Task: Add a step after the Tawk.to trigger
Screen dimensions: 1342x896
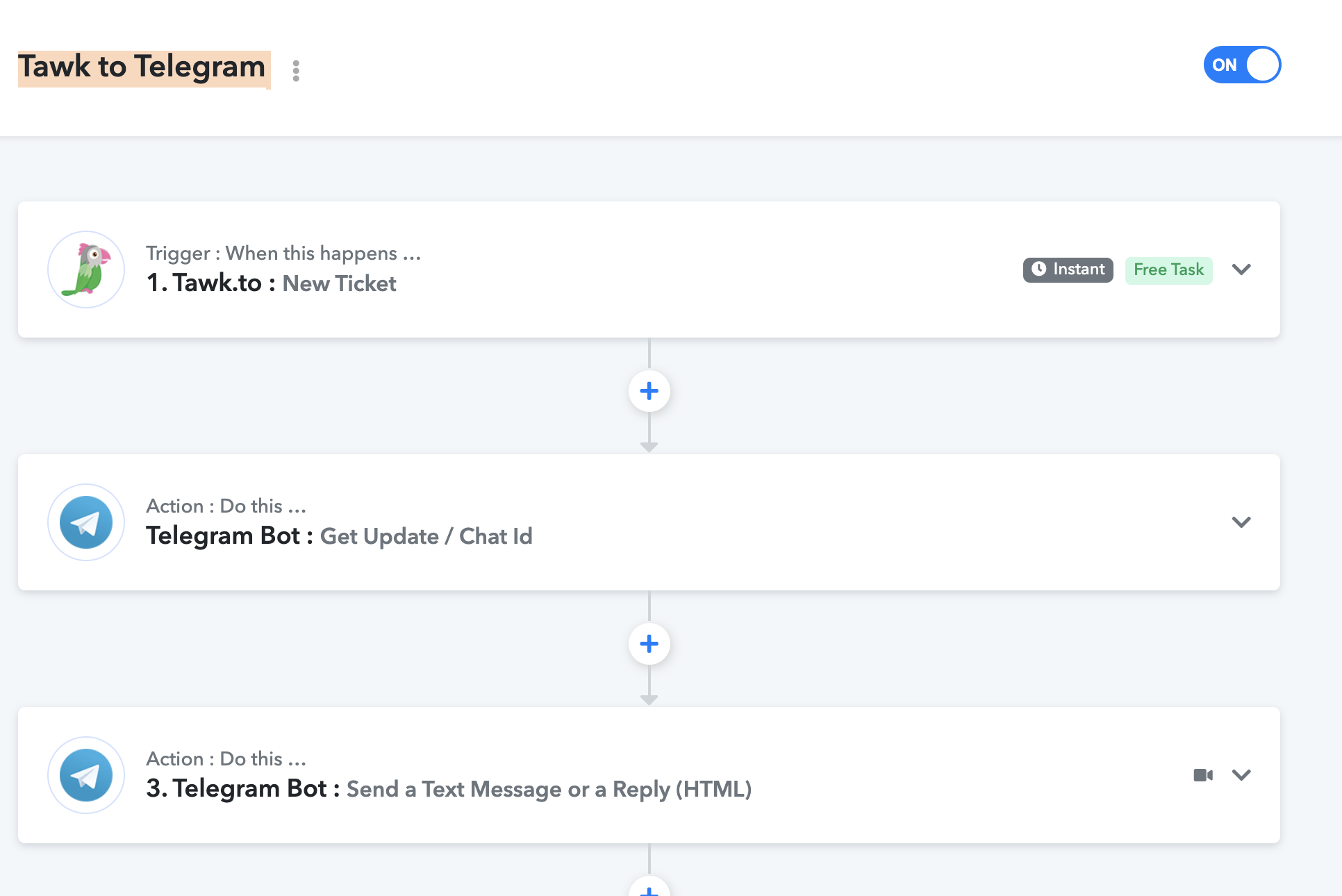Action: (649, 391)
